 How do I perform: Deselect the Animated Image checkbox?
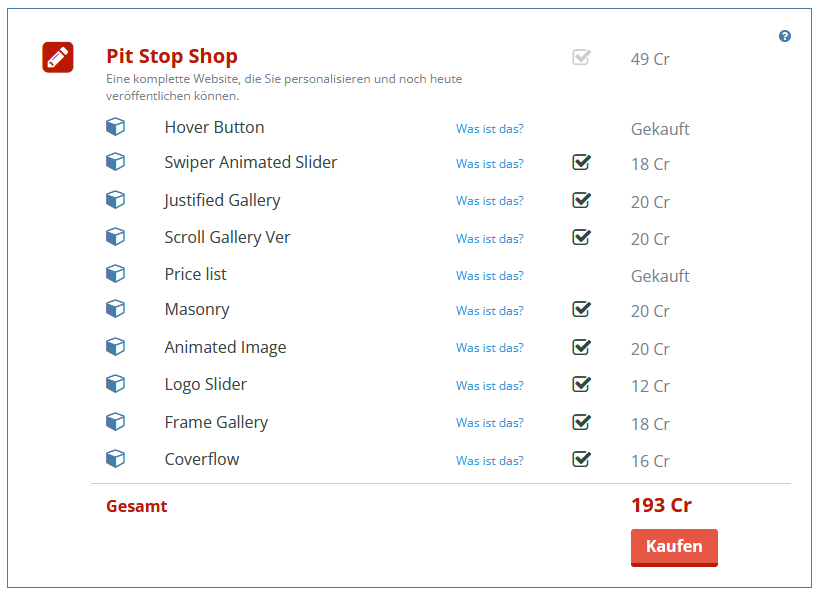pos(581,347)
